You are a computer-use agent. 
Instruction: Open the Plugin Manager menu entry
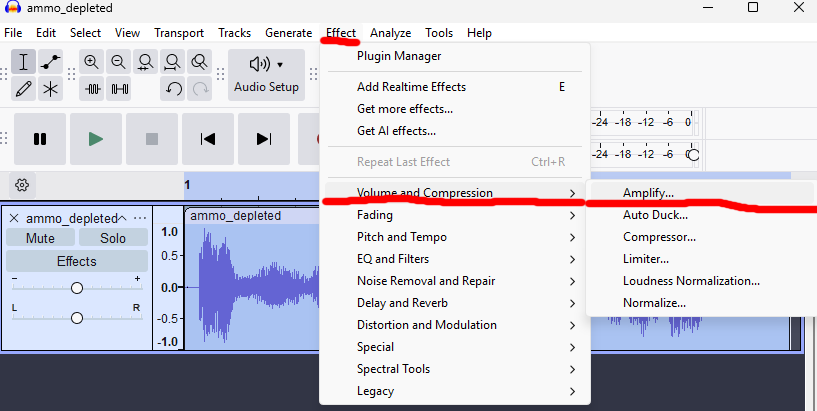pos(399,56)
